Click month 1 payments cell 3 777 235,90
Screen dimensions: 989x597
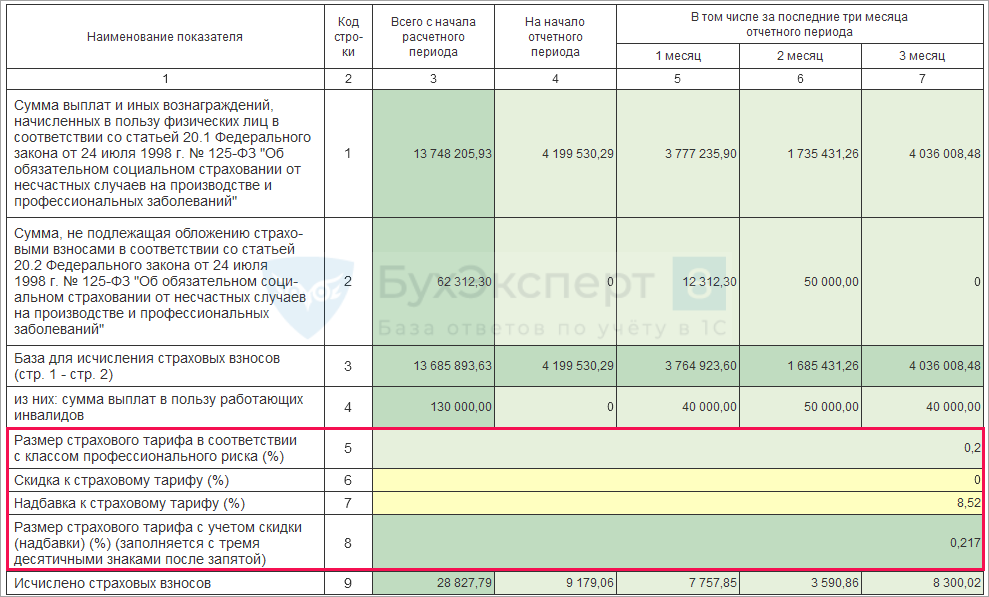678,154
